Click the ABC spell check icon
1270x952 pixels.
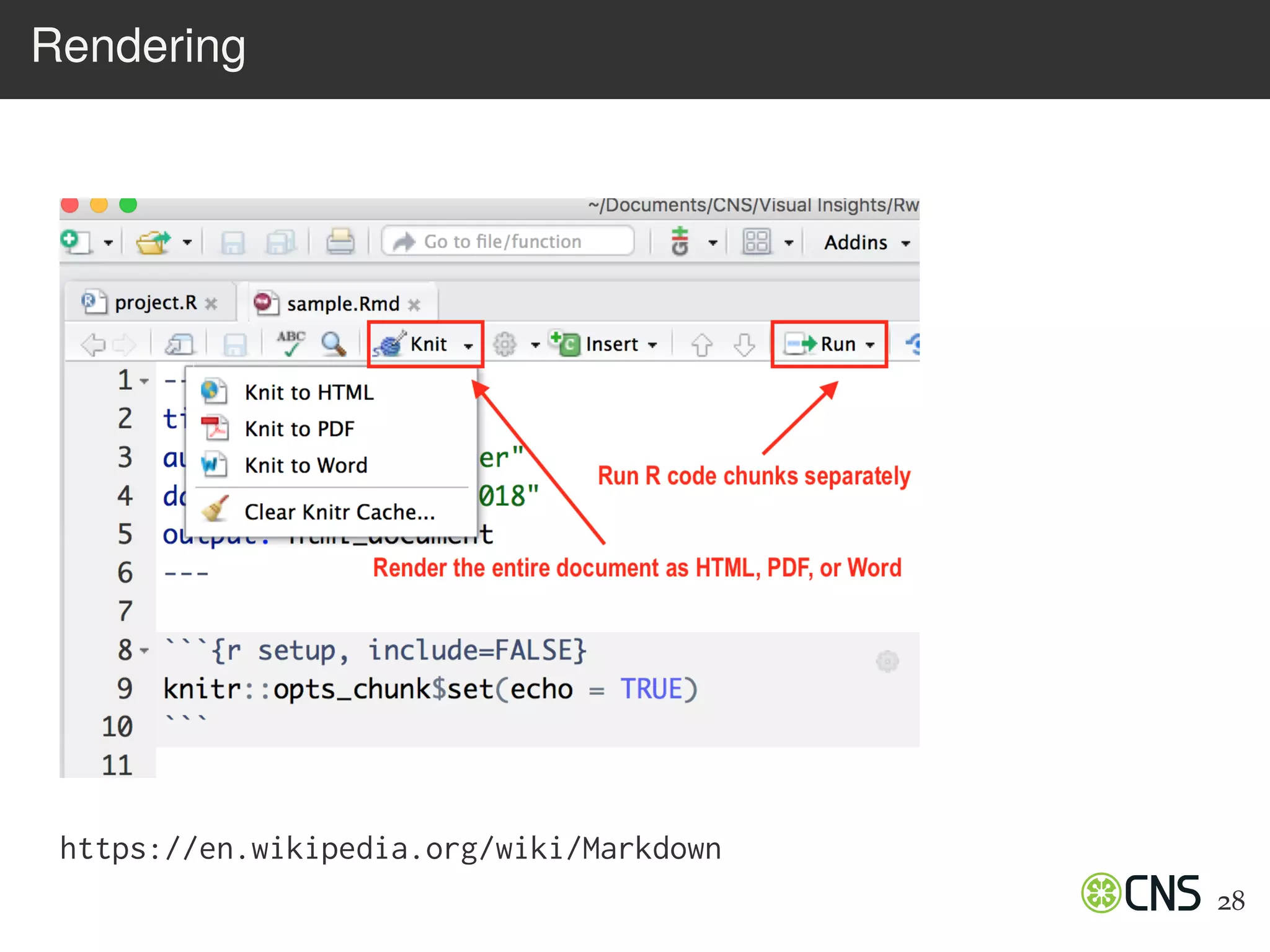pyautogui.click(x=291, y=344)
